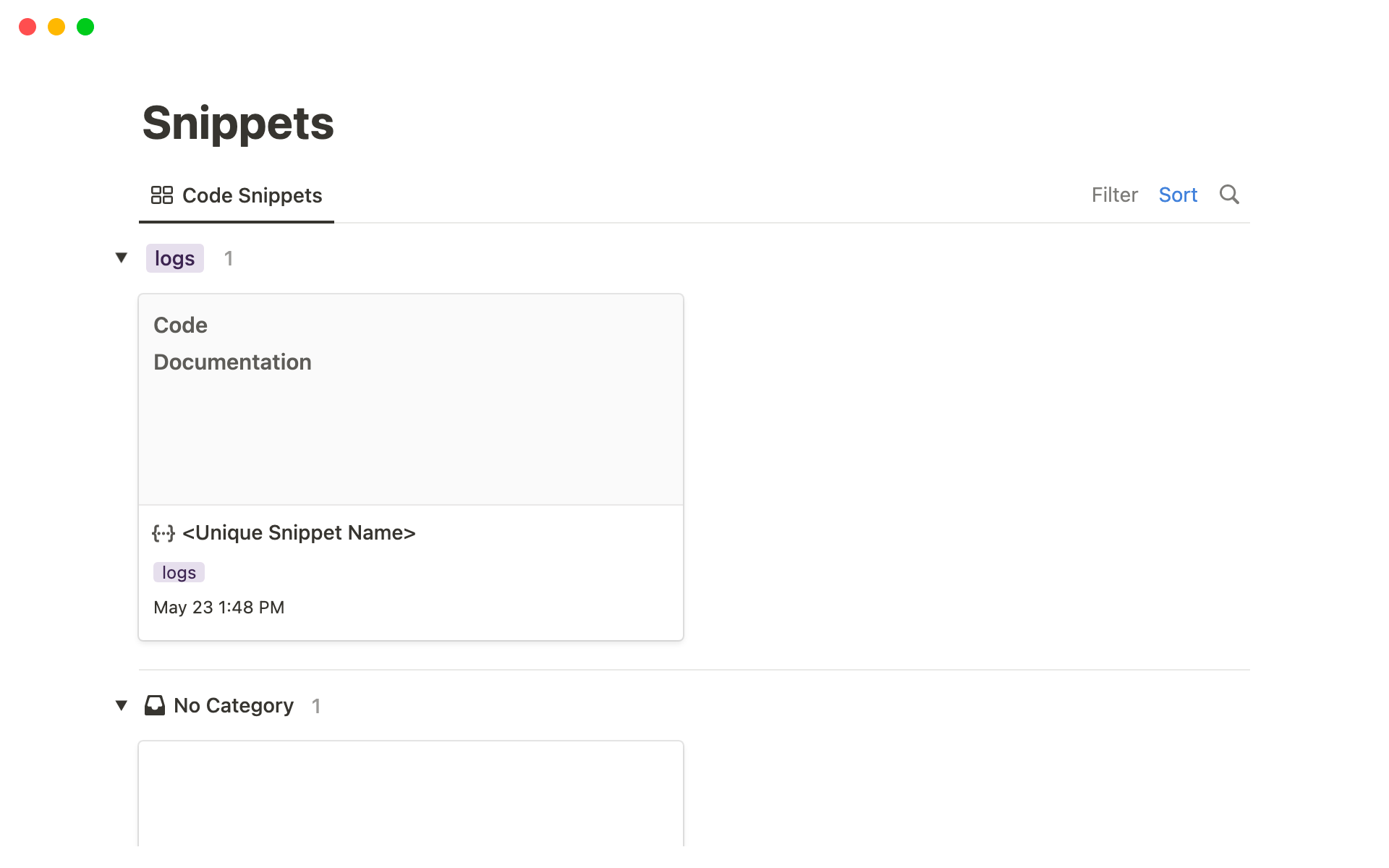Click the red close window button
The height and width of the screenshot is (868, 1389).
pos(27,27)
